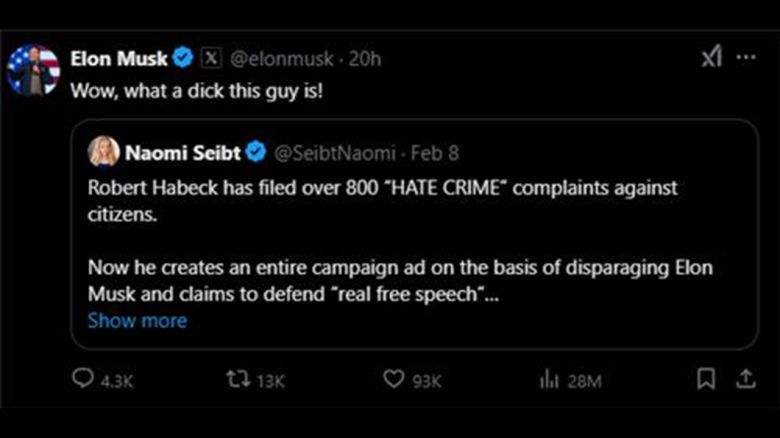Expand quoted tweet with Show more
Viewport: 780px width, 438px height.
137,321
